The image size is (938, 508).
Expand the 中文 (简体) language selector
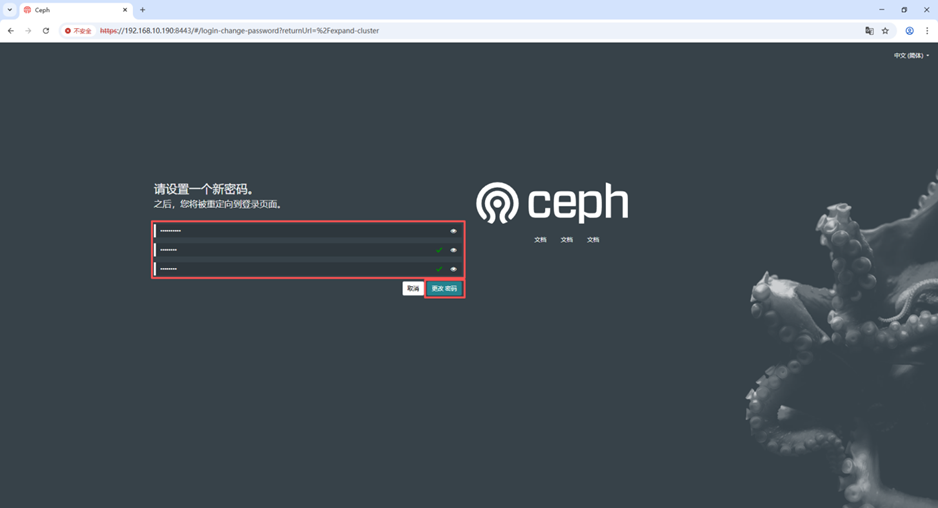(x=911, y=56)
